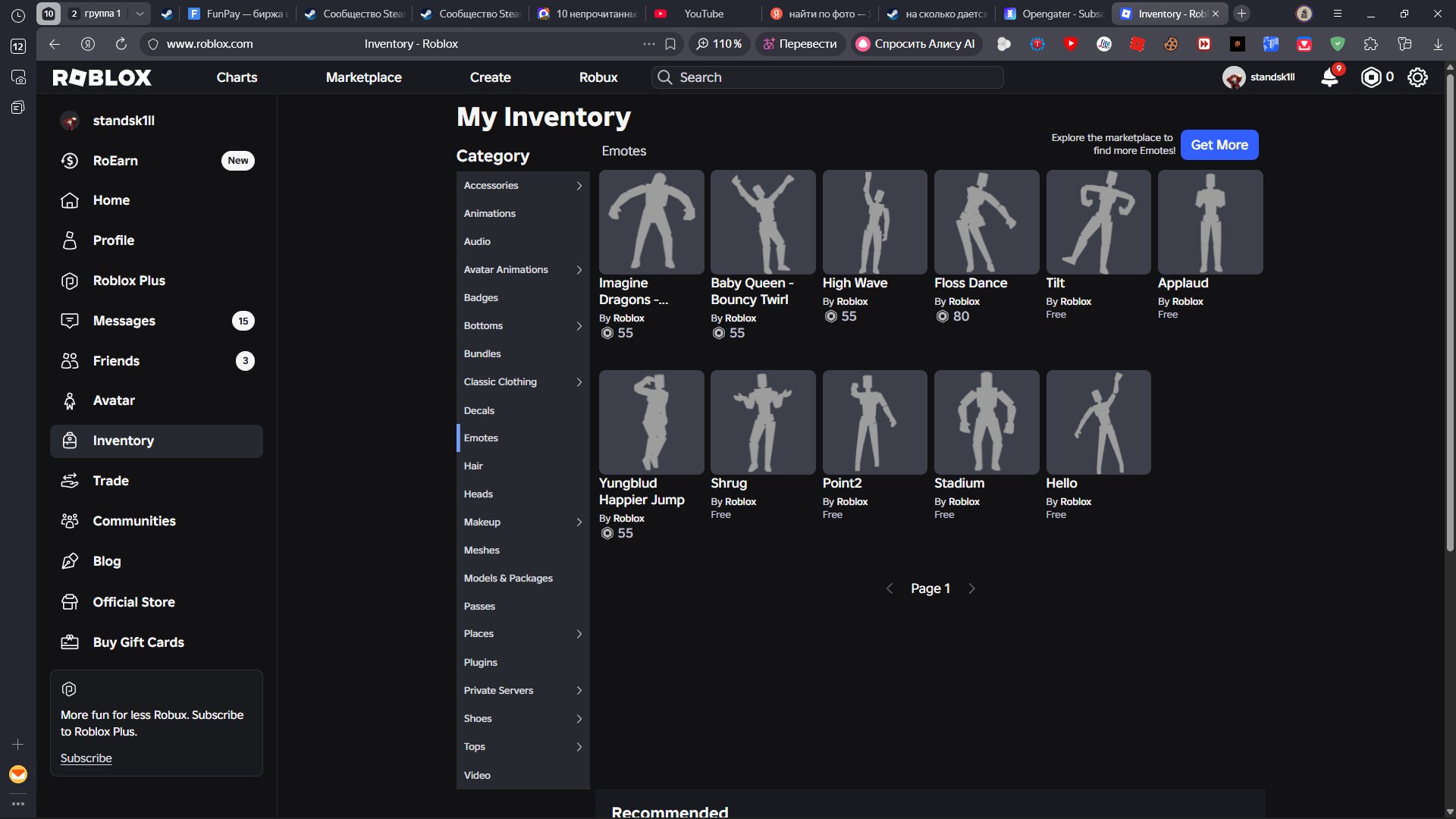The height and width of the screenshot is (819, 1456).
Task: Open the High Wave emote thumbnail
Action: click(874, 222)
